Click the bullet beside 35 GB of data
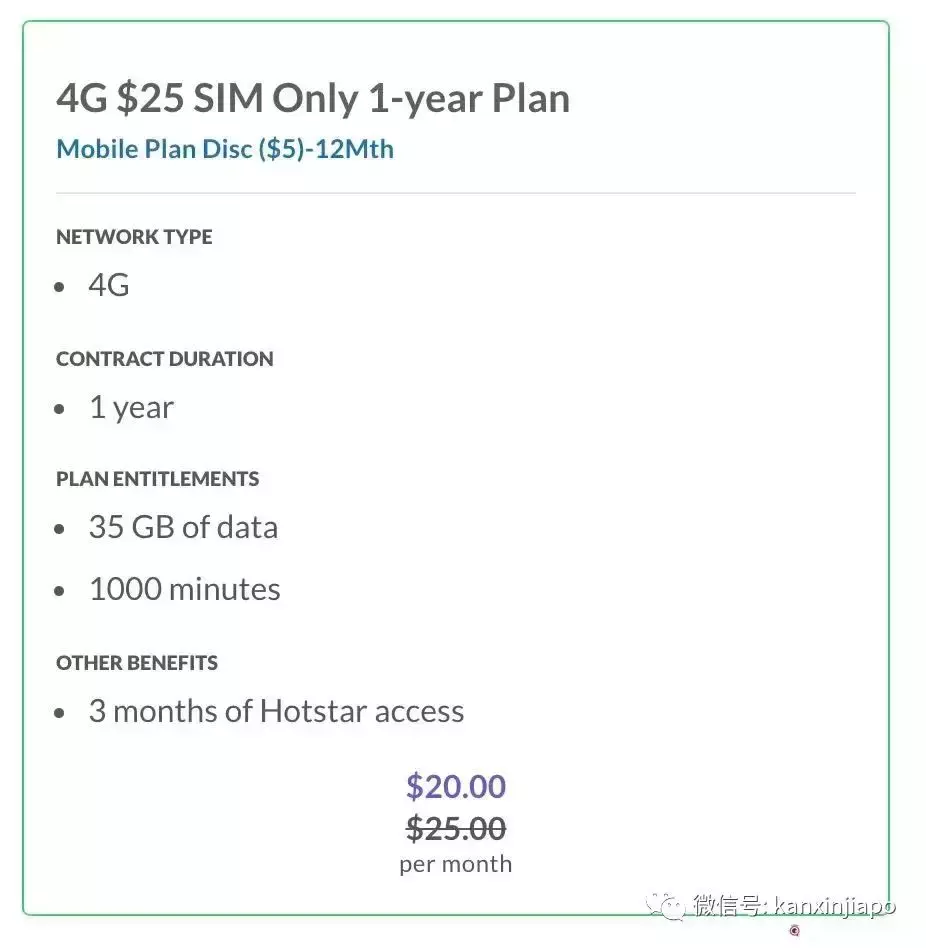This screenshot has width=926, height=948. 62,530
